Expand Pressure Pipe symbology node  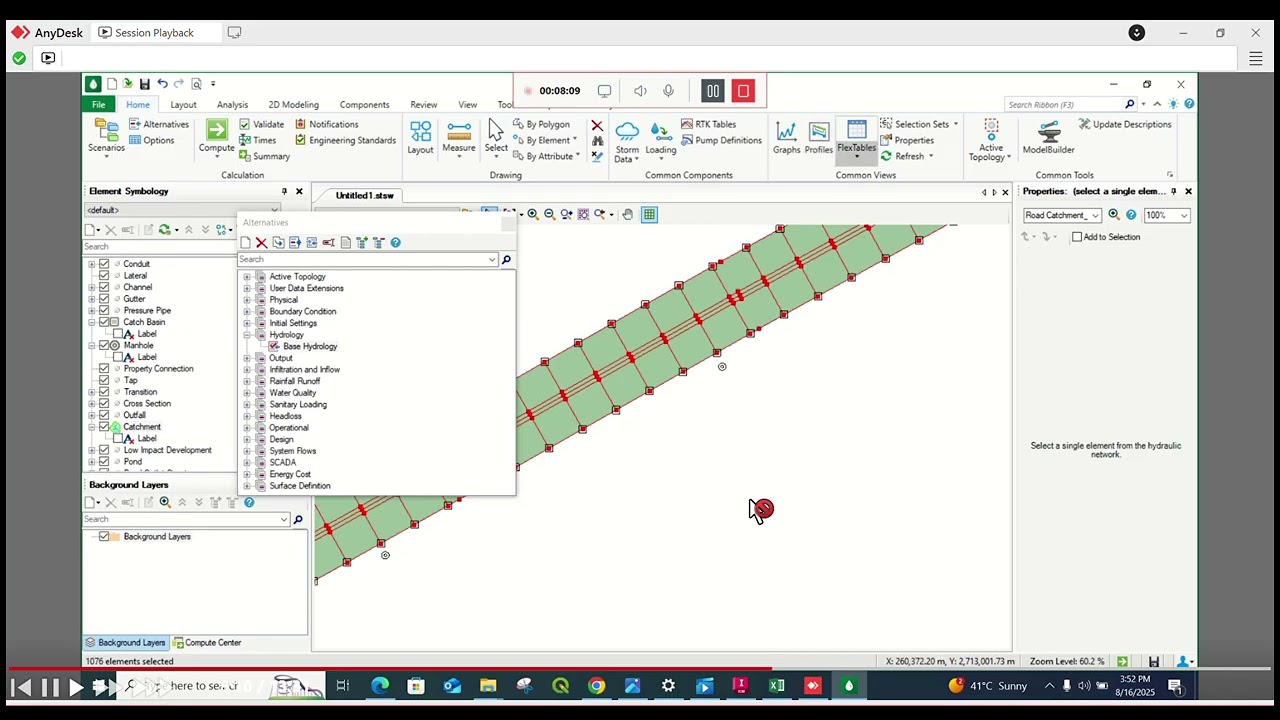pyautogui.click(x=92, y=311)
